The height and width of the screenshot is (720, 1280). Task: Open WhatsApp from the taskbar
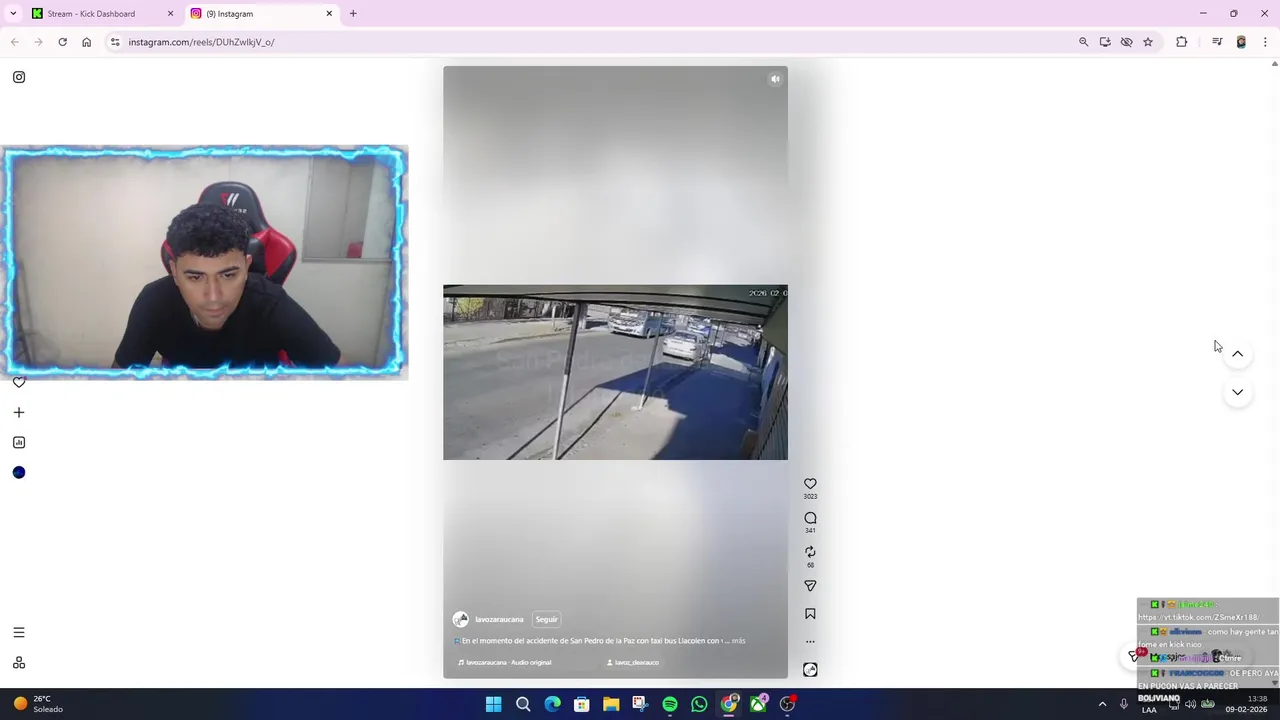[699, 704]
